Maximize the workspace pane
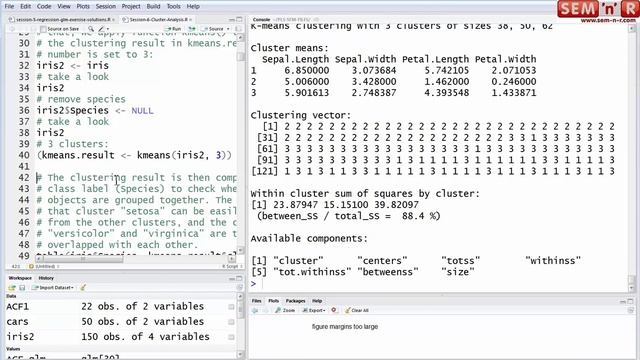Viewport: 640px width, 360px height. coord(240,278)
